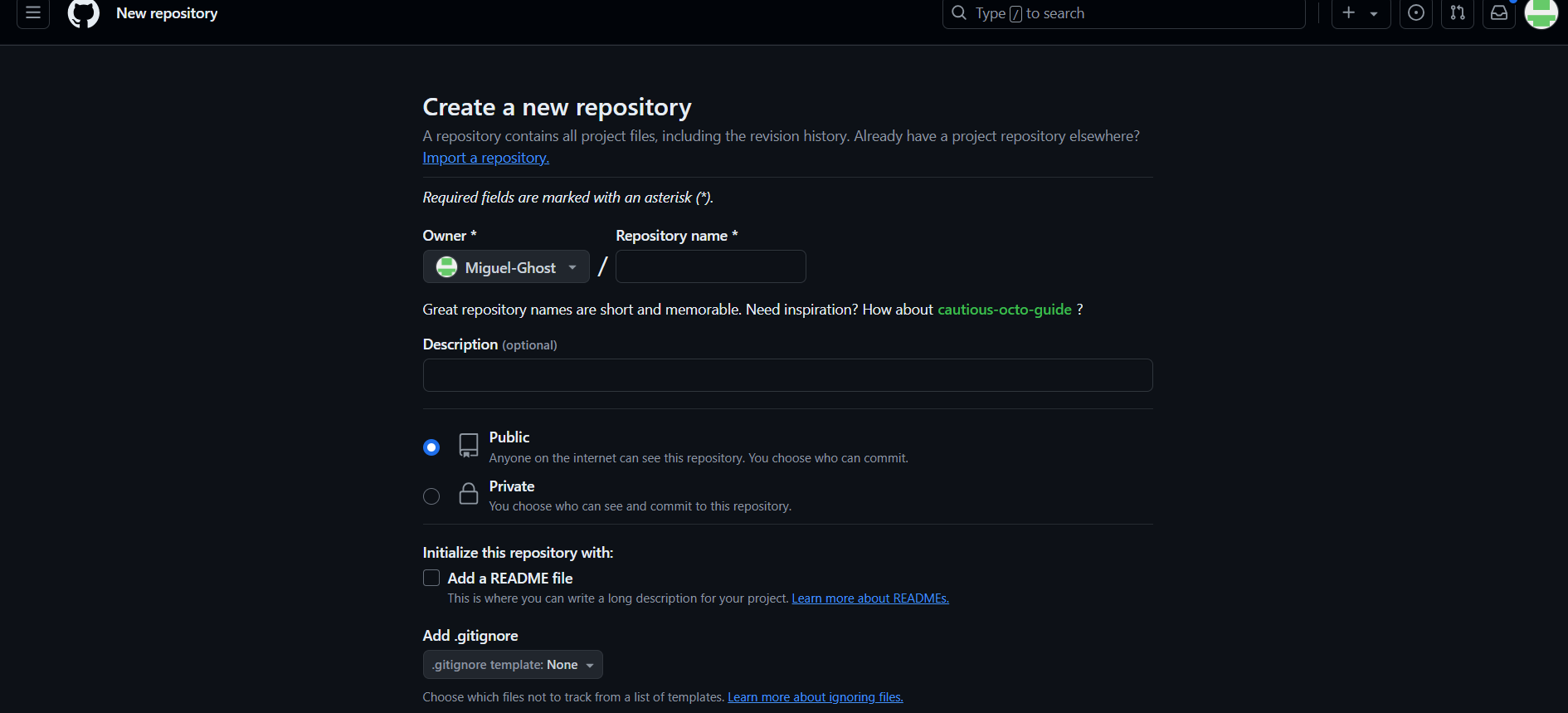The height and width of the screenshot is (713, 1568).
Task: Open the plus create-new menu
Action: click(x=1361, y=12)
